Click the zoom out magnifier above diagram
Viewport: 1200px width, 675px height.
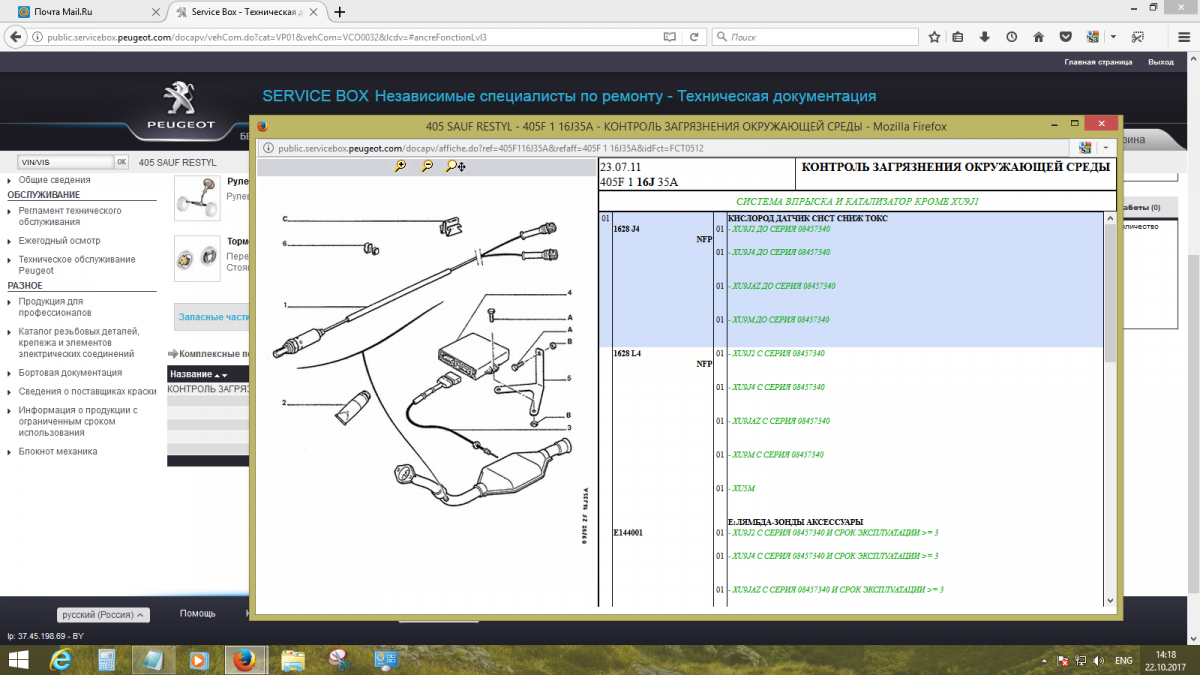427,166
